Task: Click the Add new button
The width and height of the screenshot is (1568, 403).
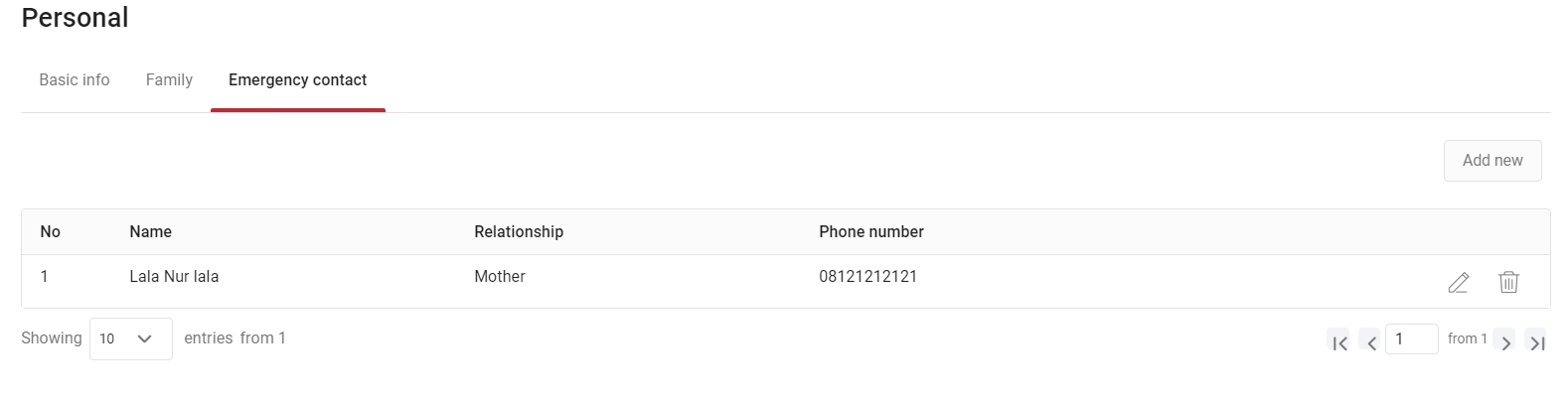Action: (1492, 160)
